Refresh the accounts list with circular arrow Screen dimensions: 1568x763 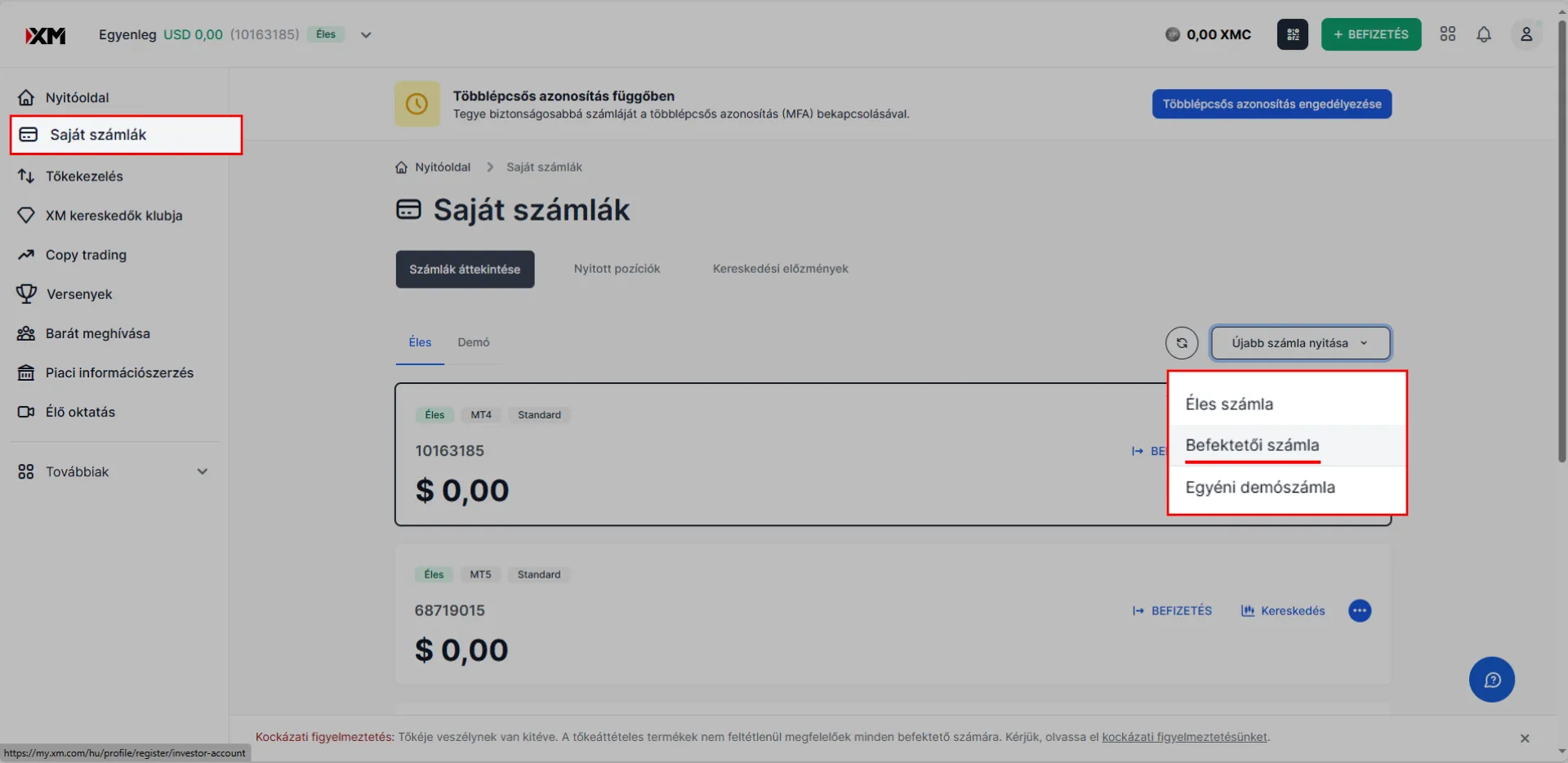[x=1182, y=343]
